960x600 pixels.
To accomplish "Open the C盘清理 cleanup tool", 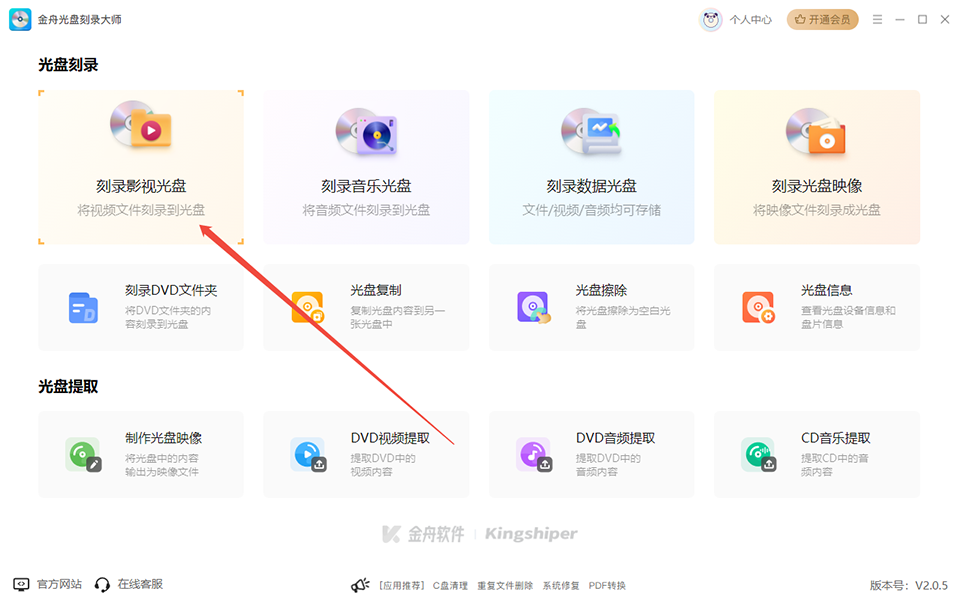I will (x=452, y=586).
